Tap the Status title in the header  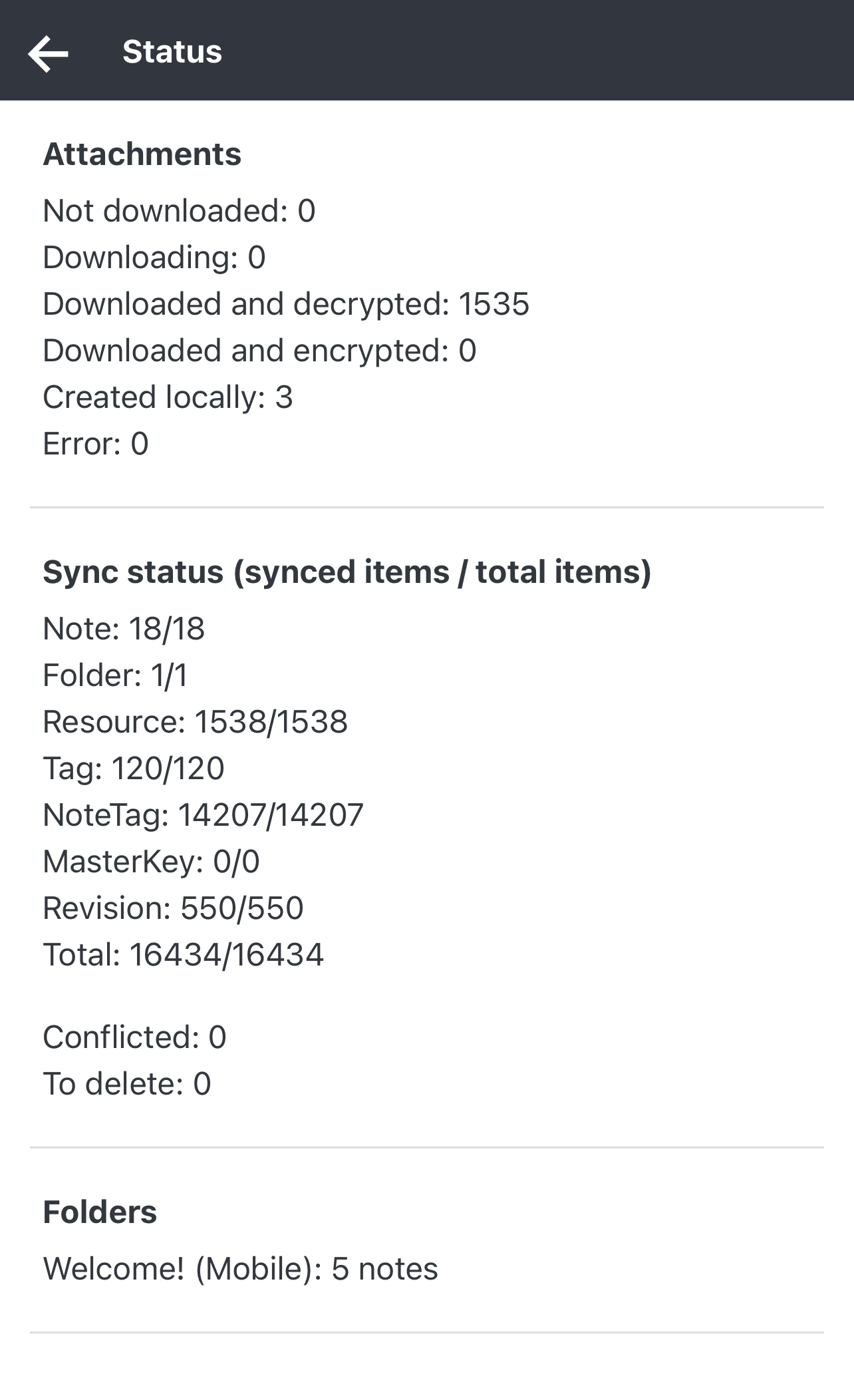tap(172, 53)
